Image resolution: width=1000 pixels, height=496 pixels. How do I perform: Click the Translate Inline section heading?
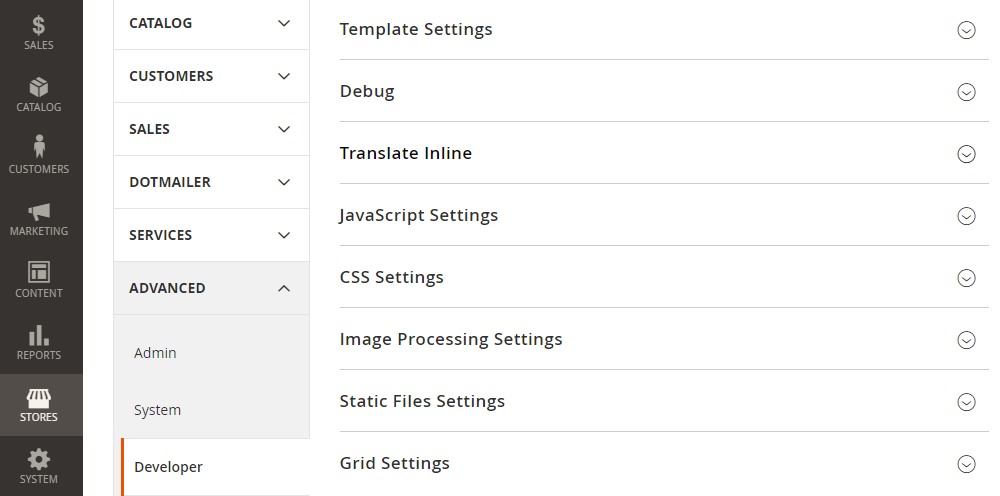[406, 153]
